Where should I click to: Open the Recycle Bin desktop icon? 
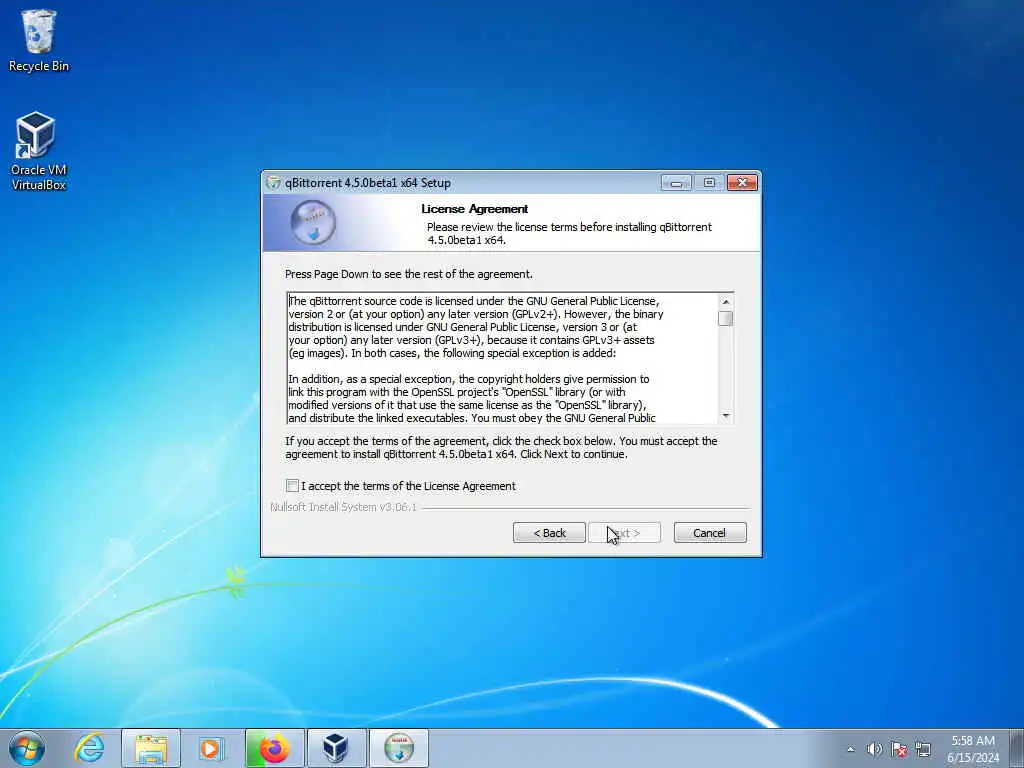tap(39, 40)
